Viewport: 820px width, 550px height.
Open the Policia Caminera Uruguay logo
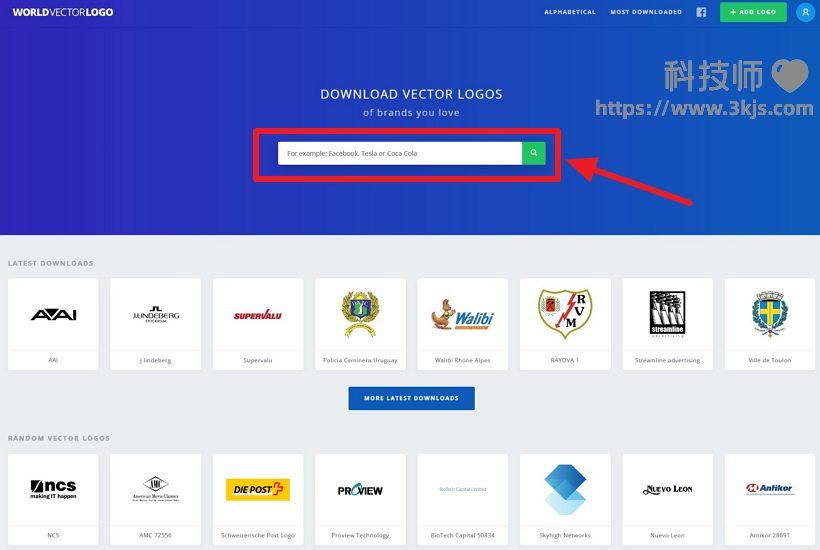point(360,314)
